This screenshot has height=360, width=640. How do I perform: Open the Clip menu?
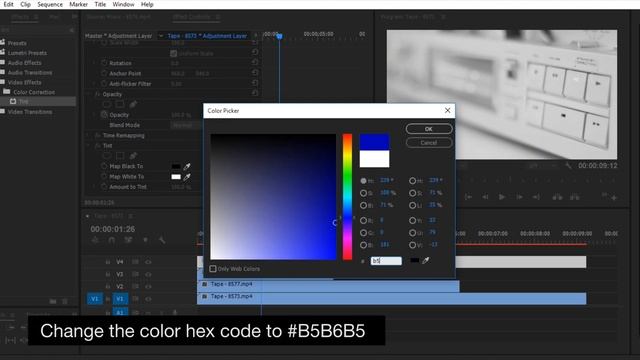click(x=25, y=4)
